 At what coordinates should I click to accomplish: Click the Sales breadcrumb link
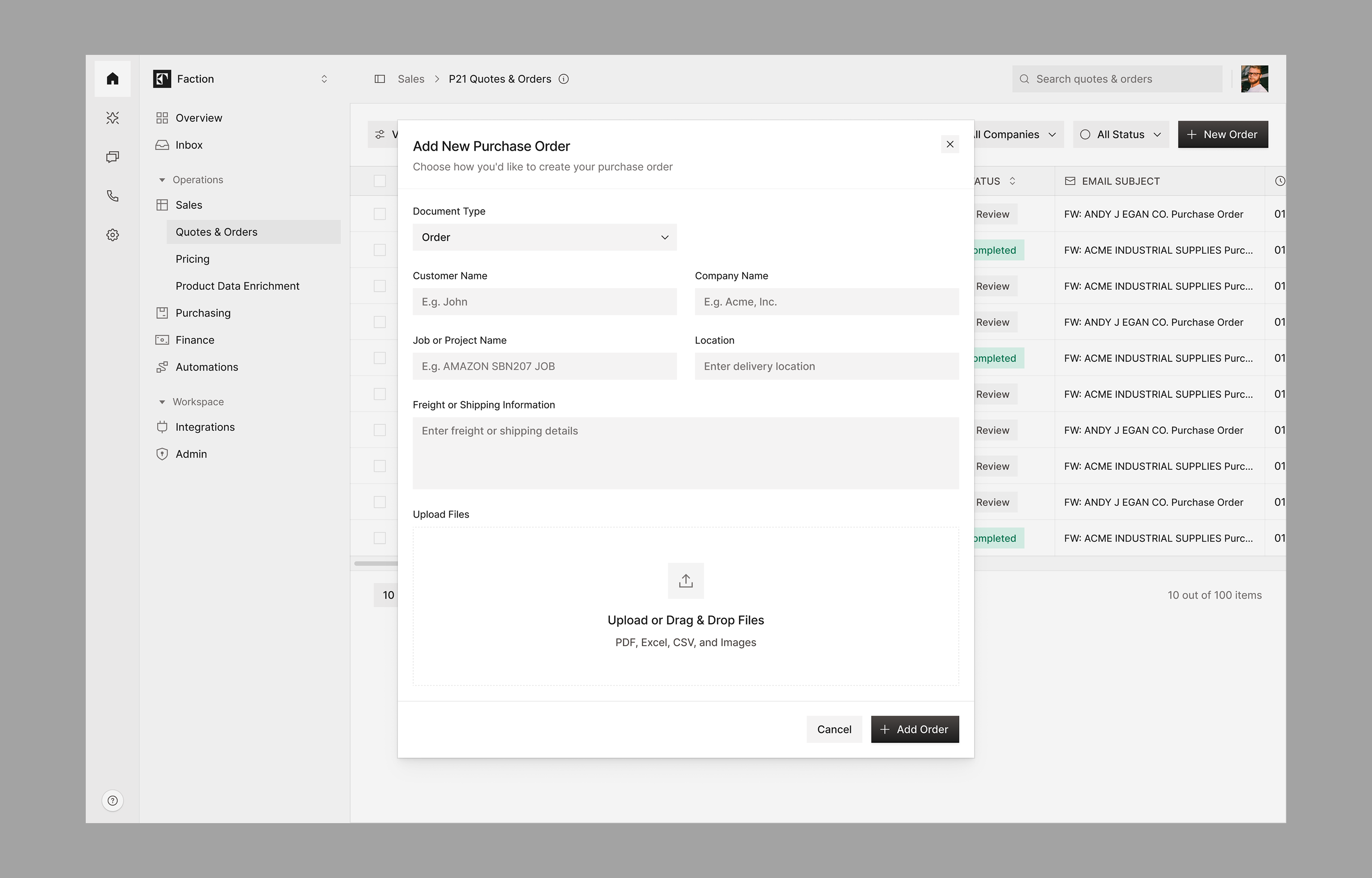point(411,79)
